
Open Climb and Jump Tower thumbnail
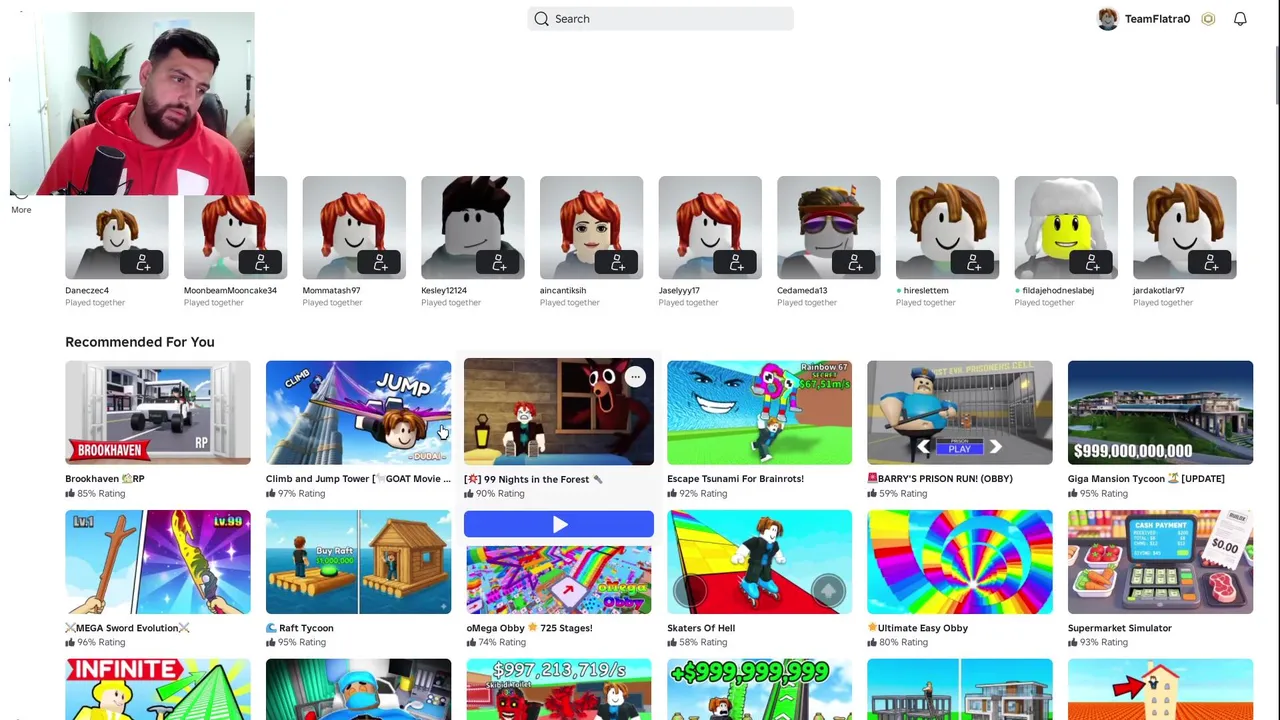(358, 412)
